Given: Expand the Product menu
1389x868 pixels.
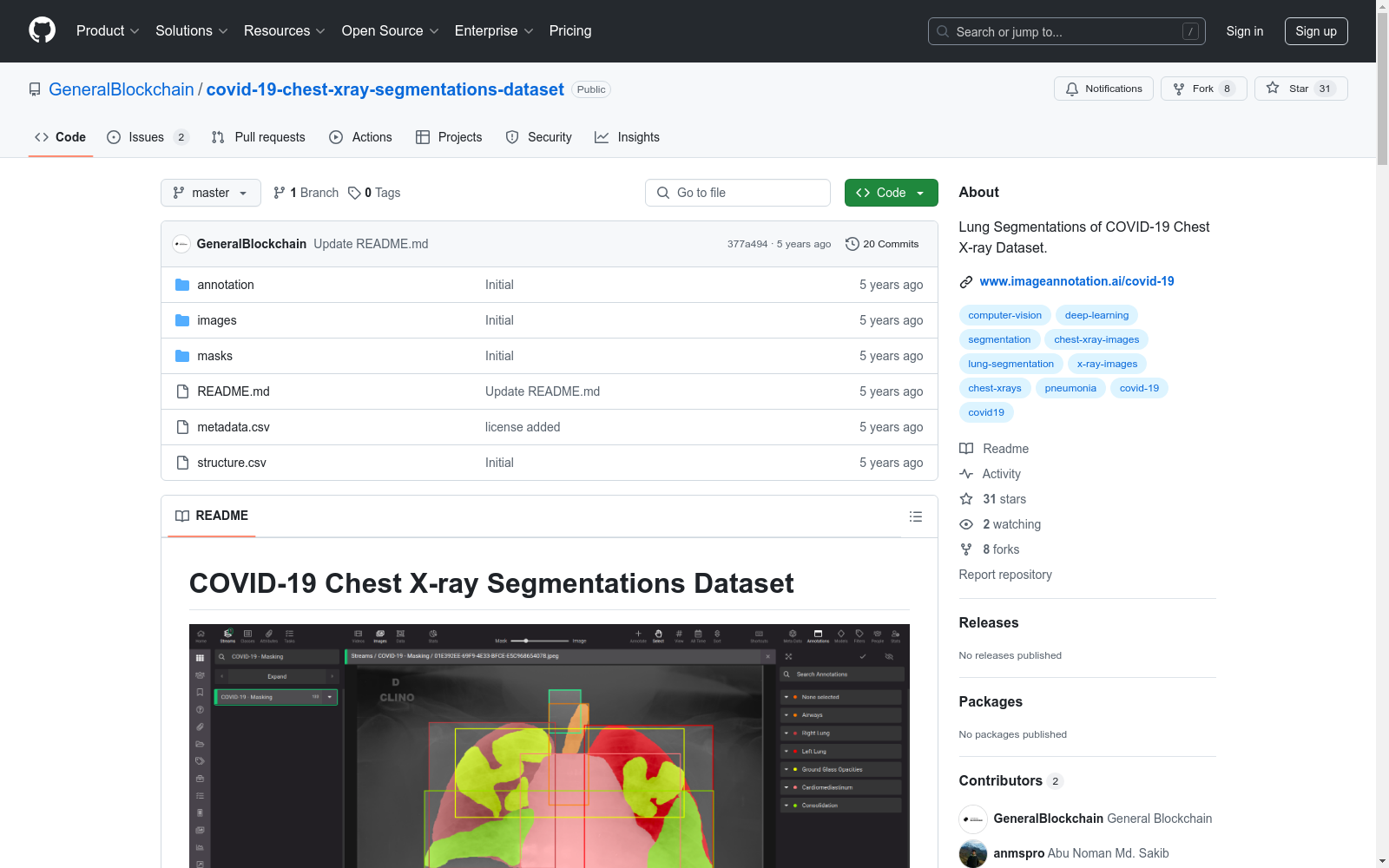Looking at the screenshot, I should pos(108,30).
